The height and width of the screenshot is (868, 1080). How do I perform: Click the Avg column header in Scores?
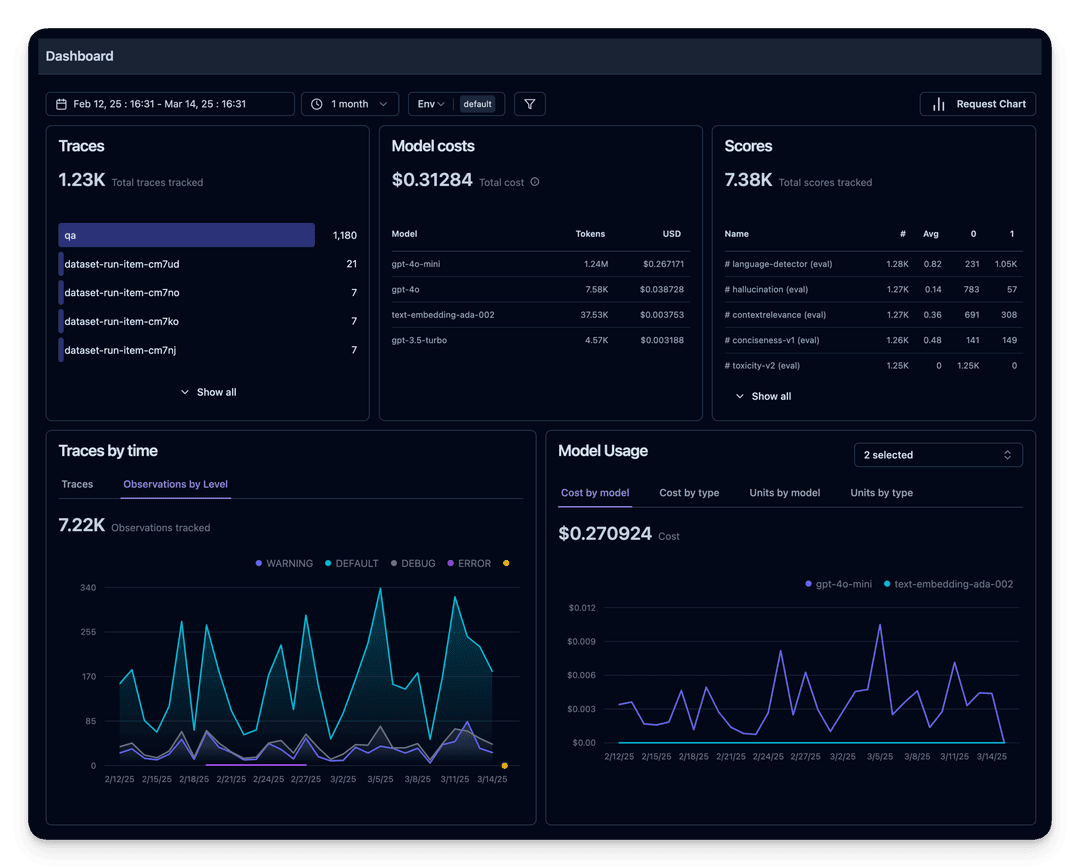(x=931, y=234)
